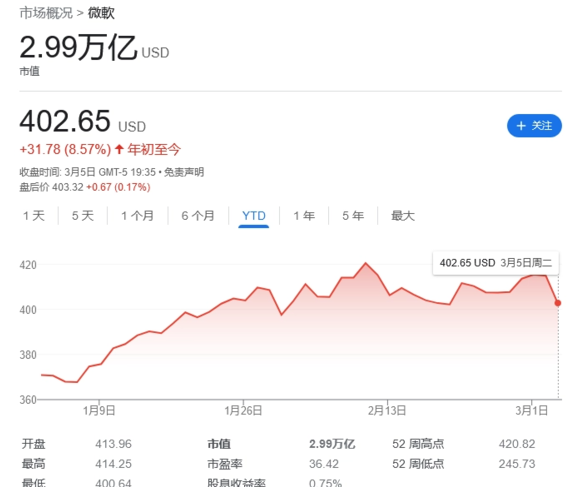
Task: Click the 2月13日 axis label
Action: [x=387, y=411]
